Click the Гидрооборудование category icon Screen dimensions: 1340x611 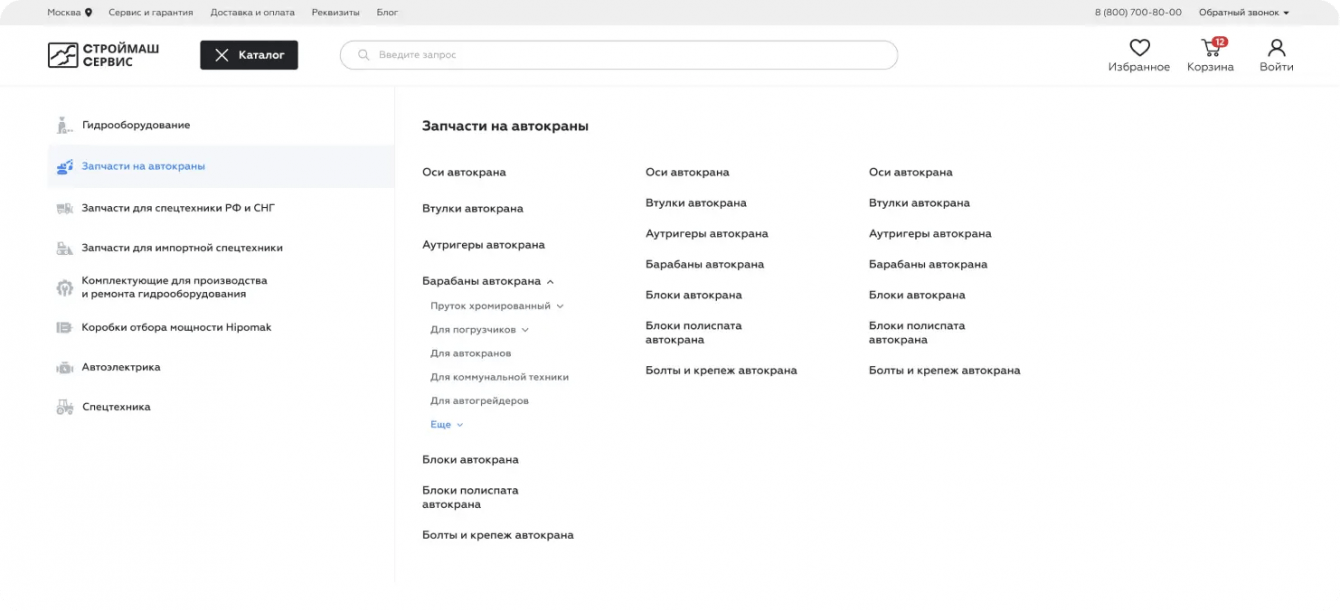(64, 125)
